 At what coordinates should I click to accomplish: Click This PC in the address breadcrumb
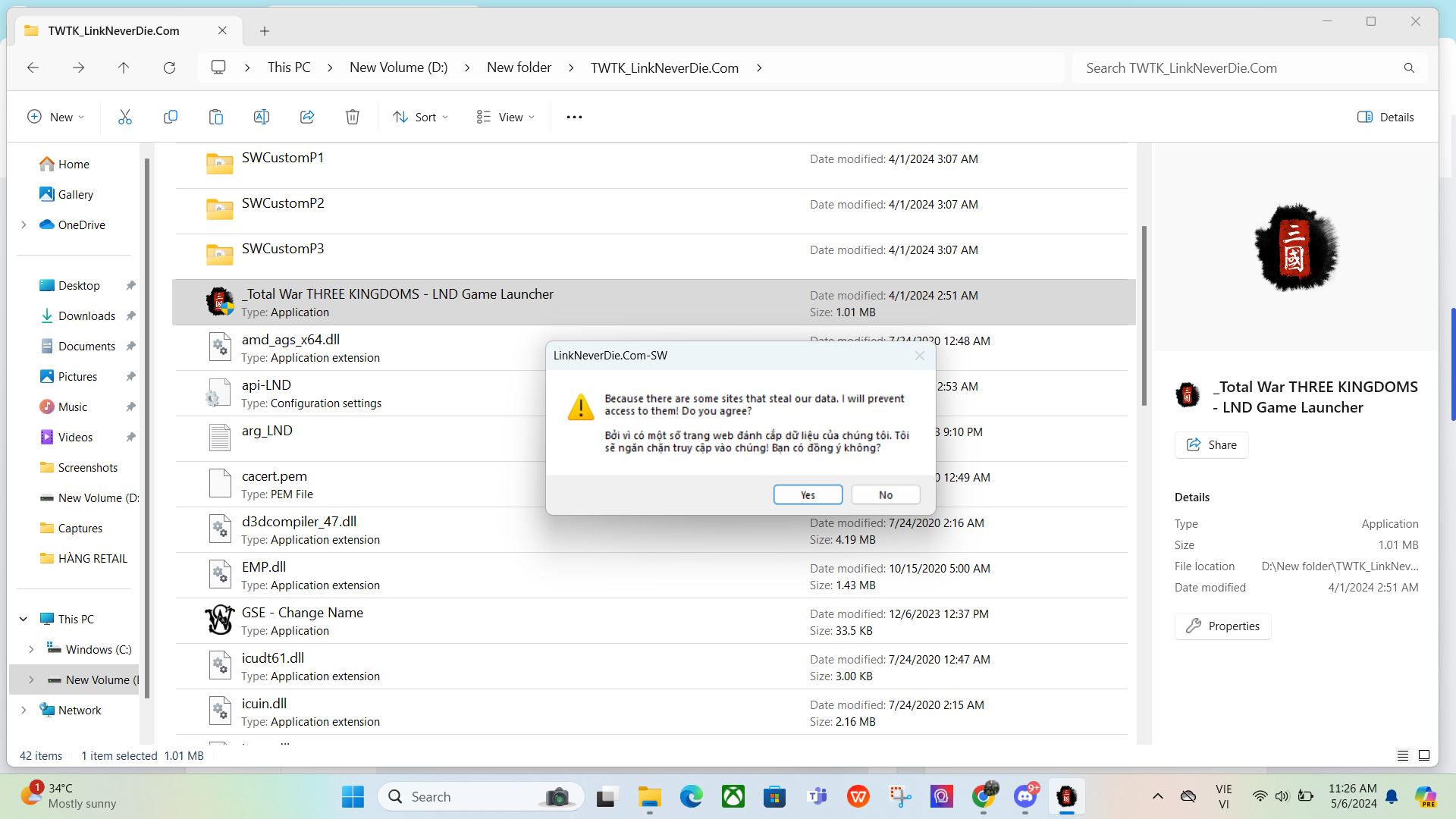[289, 67]
